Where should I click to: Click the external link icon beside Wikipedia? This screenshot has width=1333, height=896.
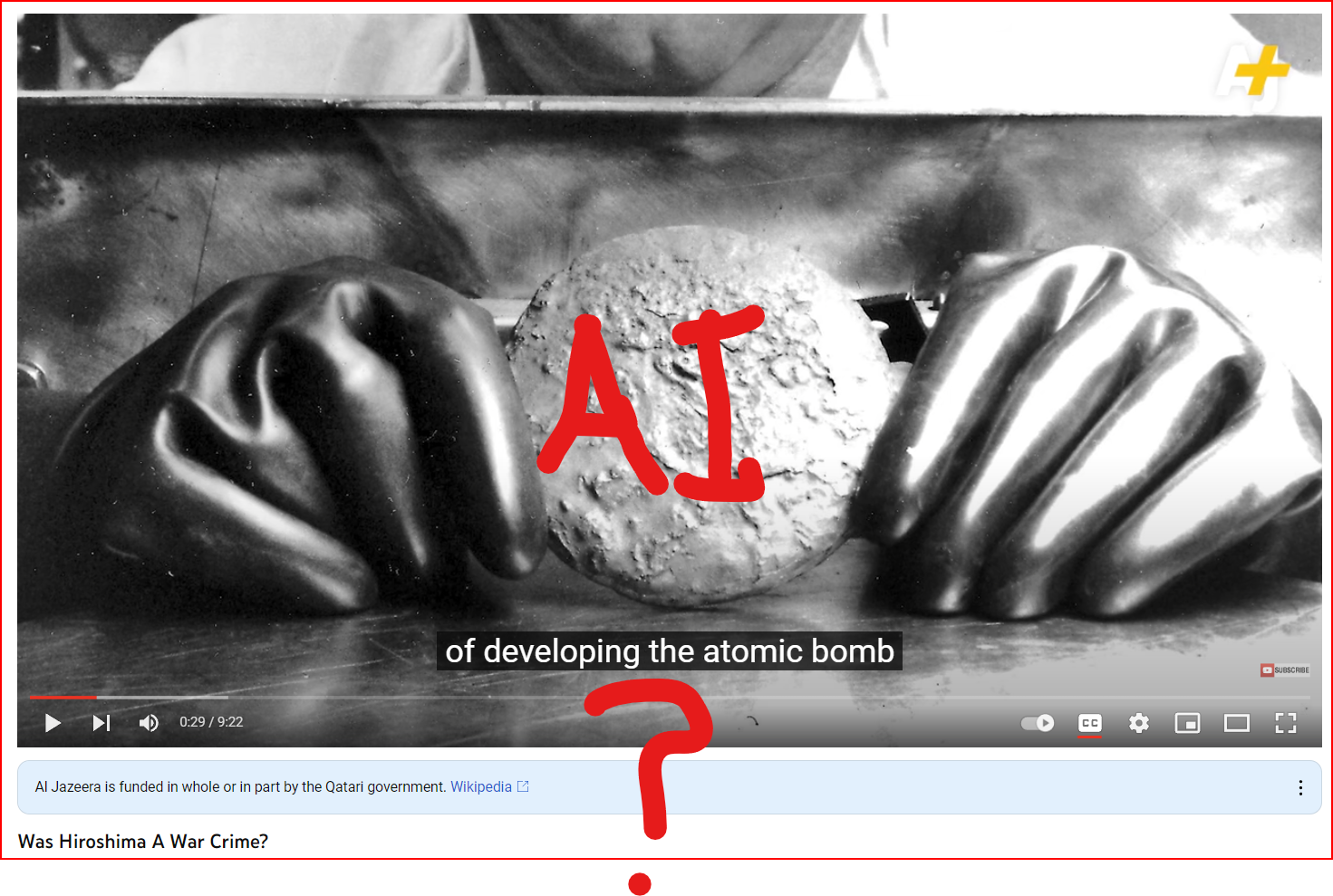pyautogui.click(x=523, y=786)
